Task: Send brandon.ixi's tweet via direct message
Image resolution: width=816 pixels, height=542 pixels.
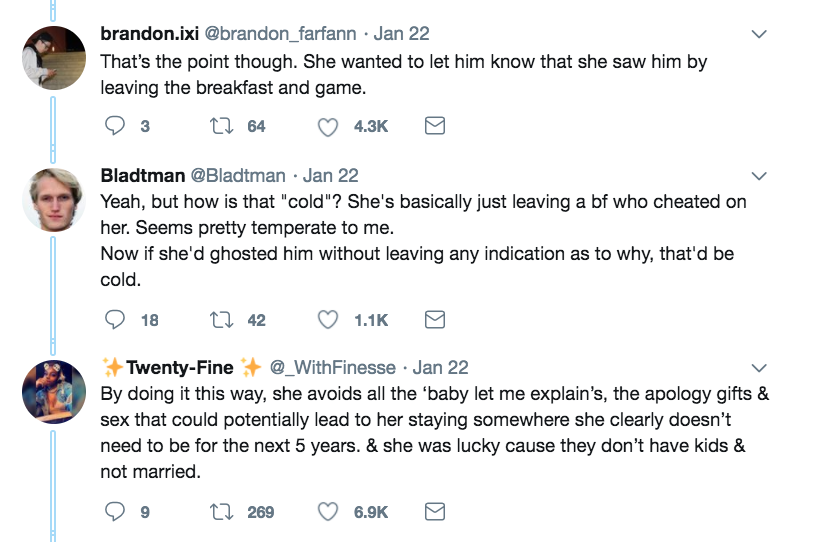Action: tap(435, 127)
